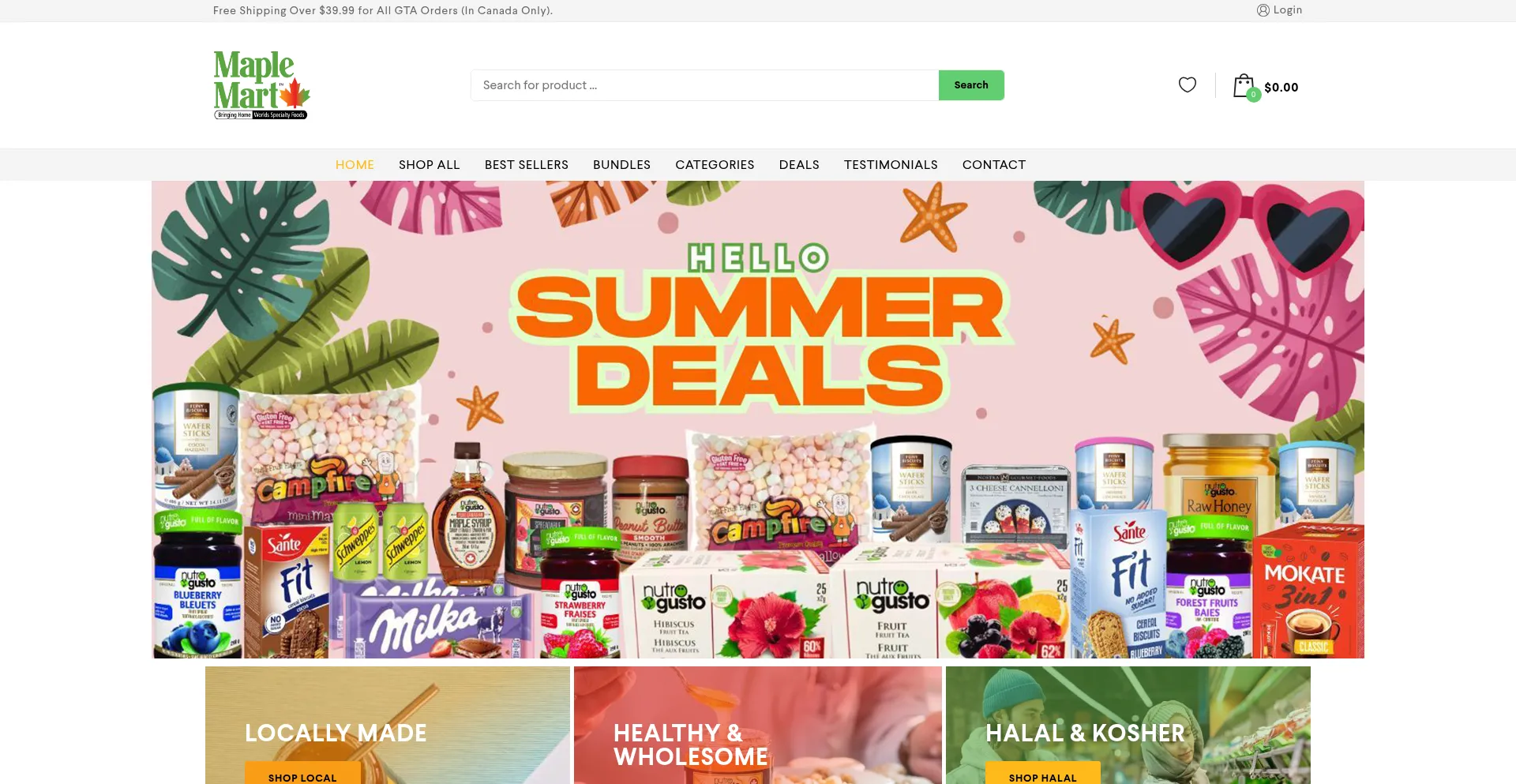Click the green Search button
The image size is (1516, 784).
(x=971, y=85)
